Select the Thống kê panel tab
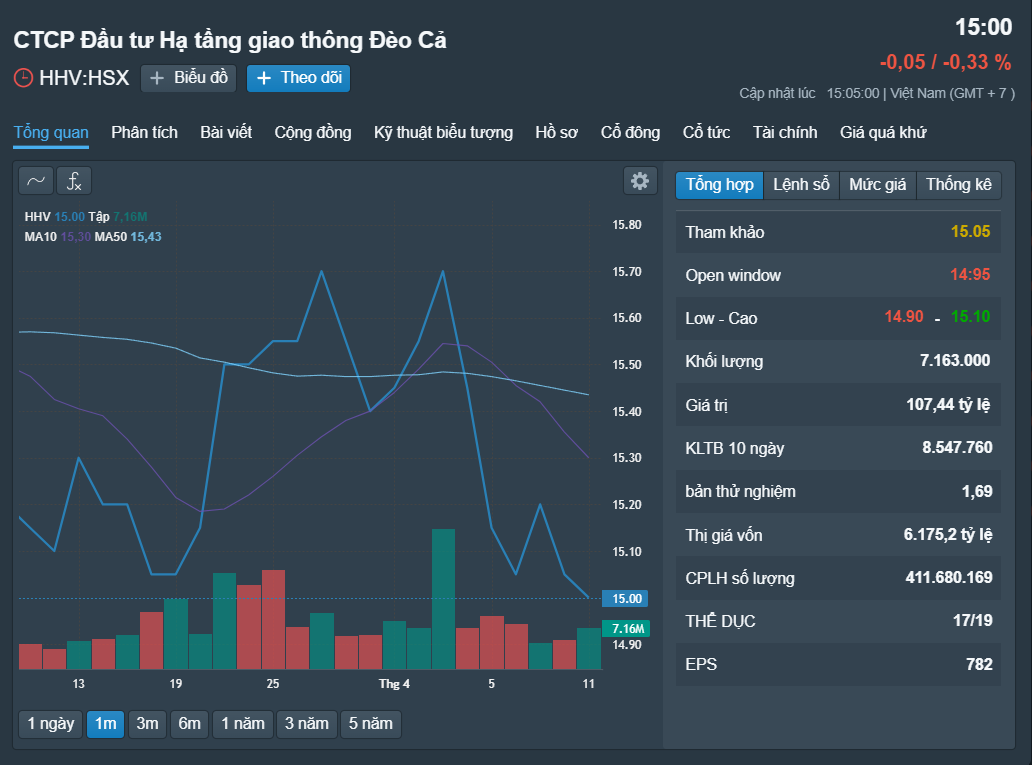The image size is (1032, 765). (958, 185)
